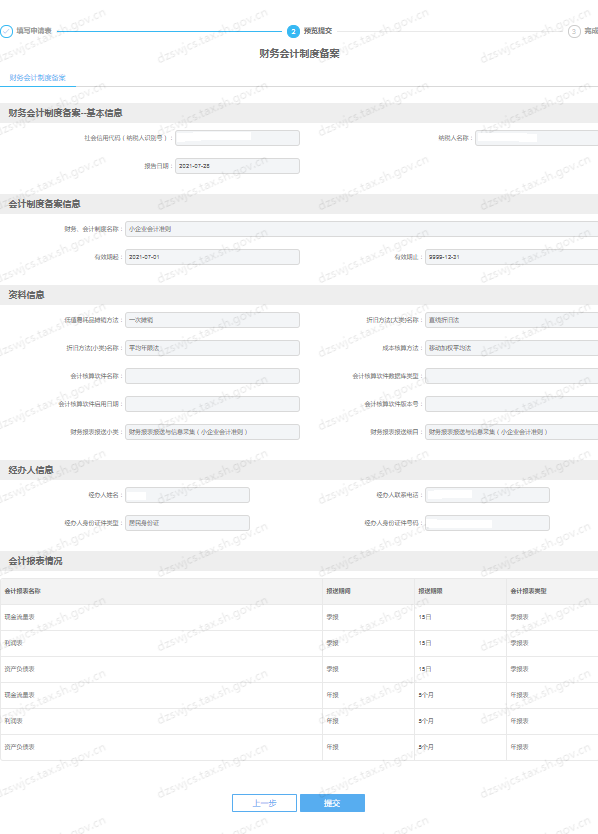Viewport: 598px width, 834px height.
Task: Click the 报告日期 date field
Action: [x=237, y=166]
